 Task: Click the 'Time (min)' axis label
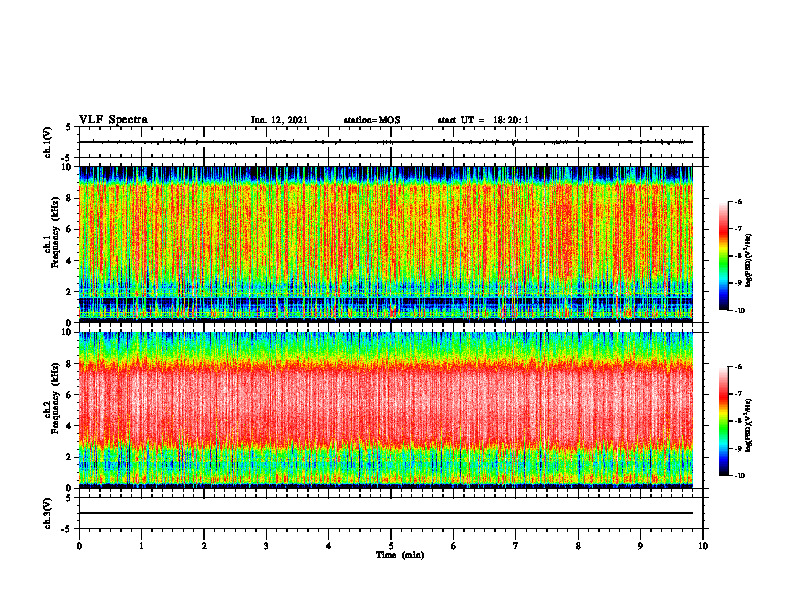click(400, 555)
